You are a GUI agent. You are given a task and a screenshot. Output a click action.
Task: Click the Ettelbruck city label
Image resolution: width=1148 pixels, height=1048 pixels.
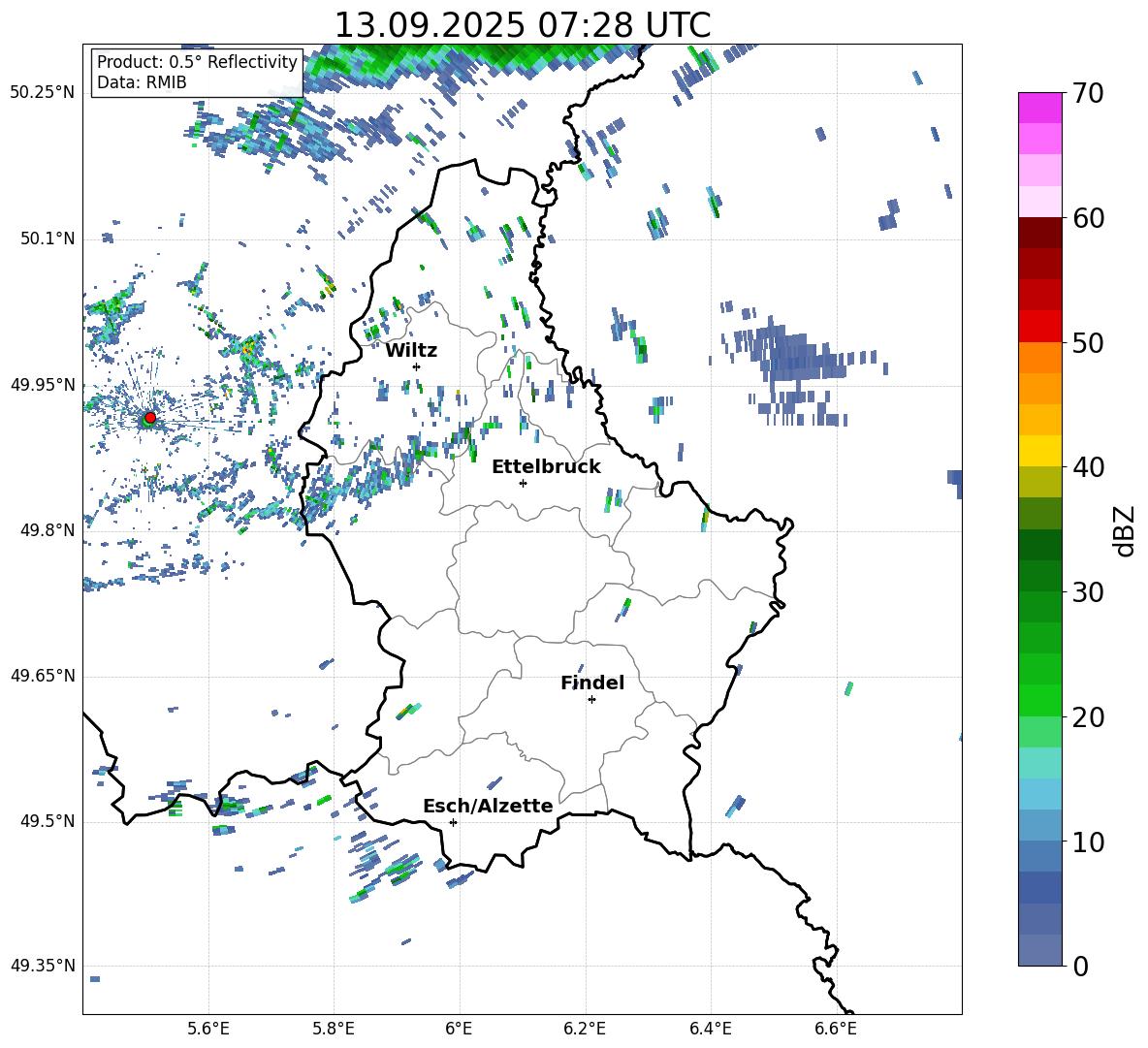(x=546, y=467)
